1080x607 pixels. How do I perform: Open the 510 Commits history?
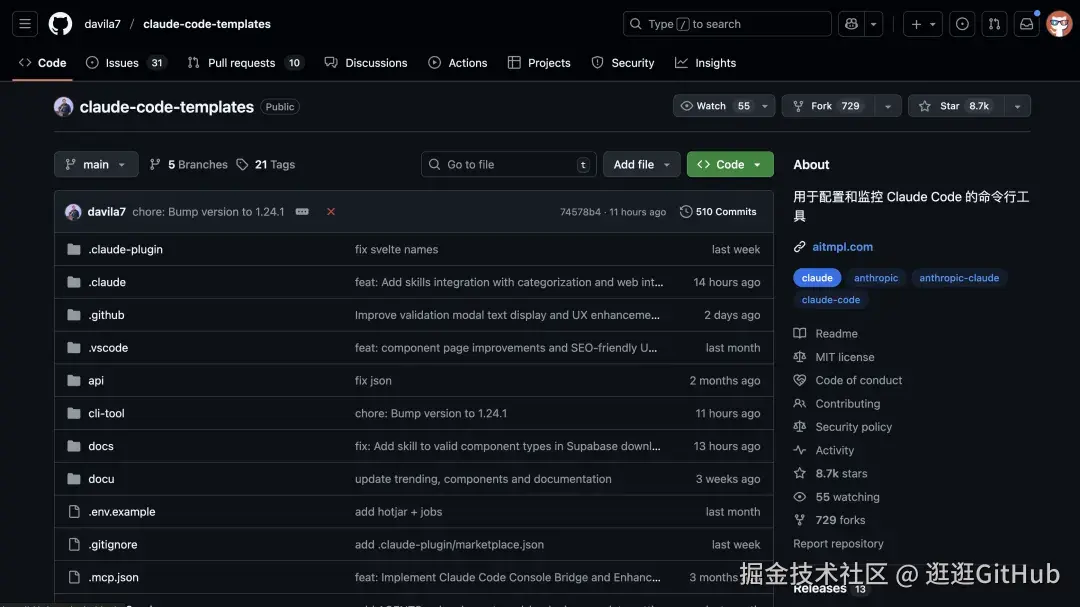point(718,212)
